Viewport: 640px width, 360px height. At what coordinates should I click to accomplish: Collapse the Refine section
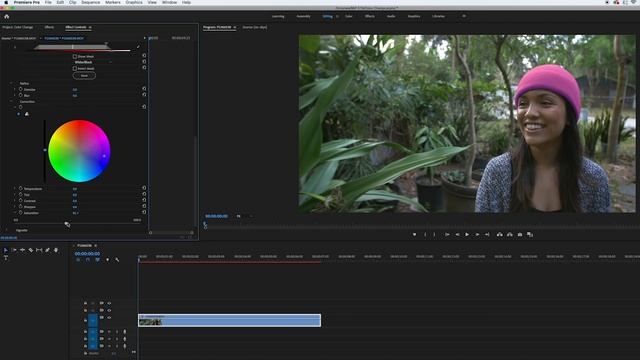(x=11, y=83)
